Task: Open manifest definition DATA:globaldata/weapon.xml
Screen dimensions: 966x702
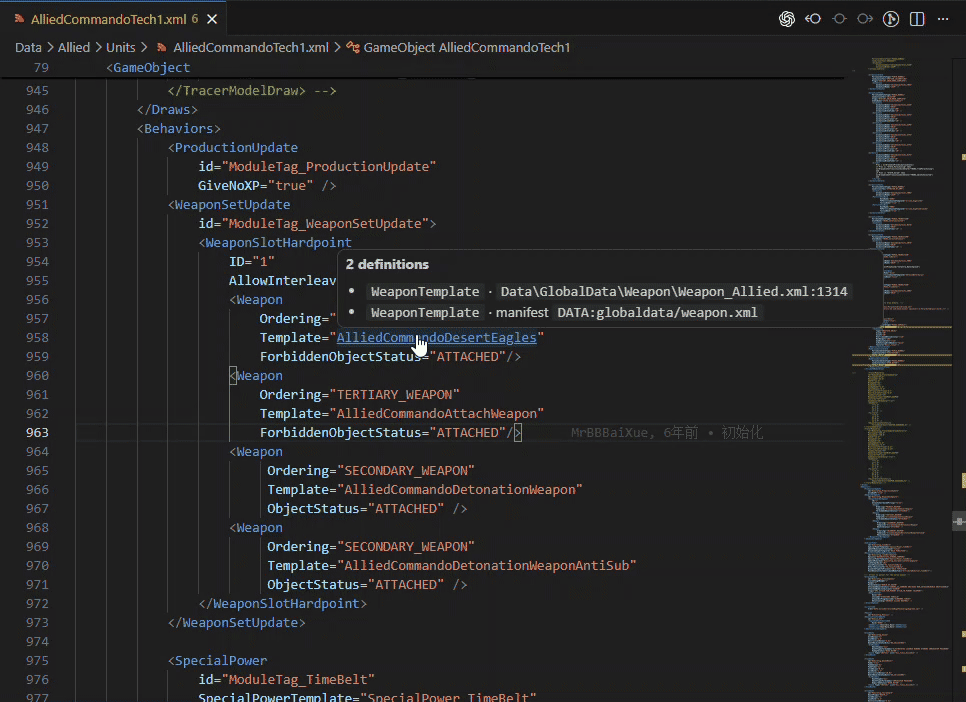Action: (x=657, y=312)
